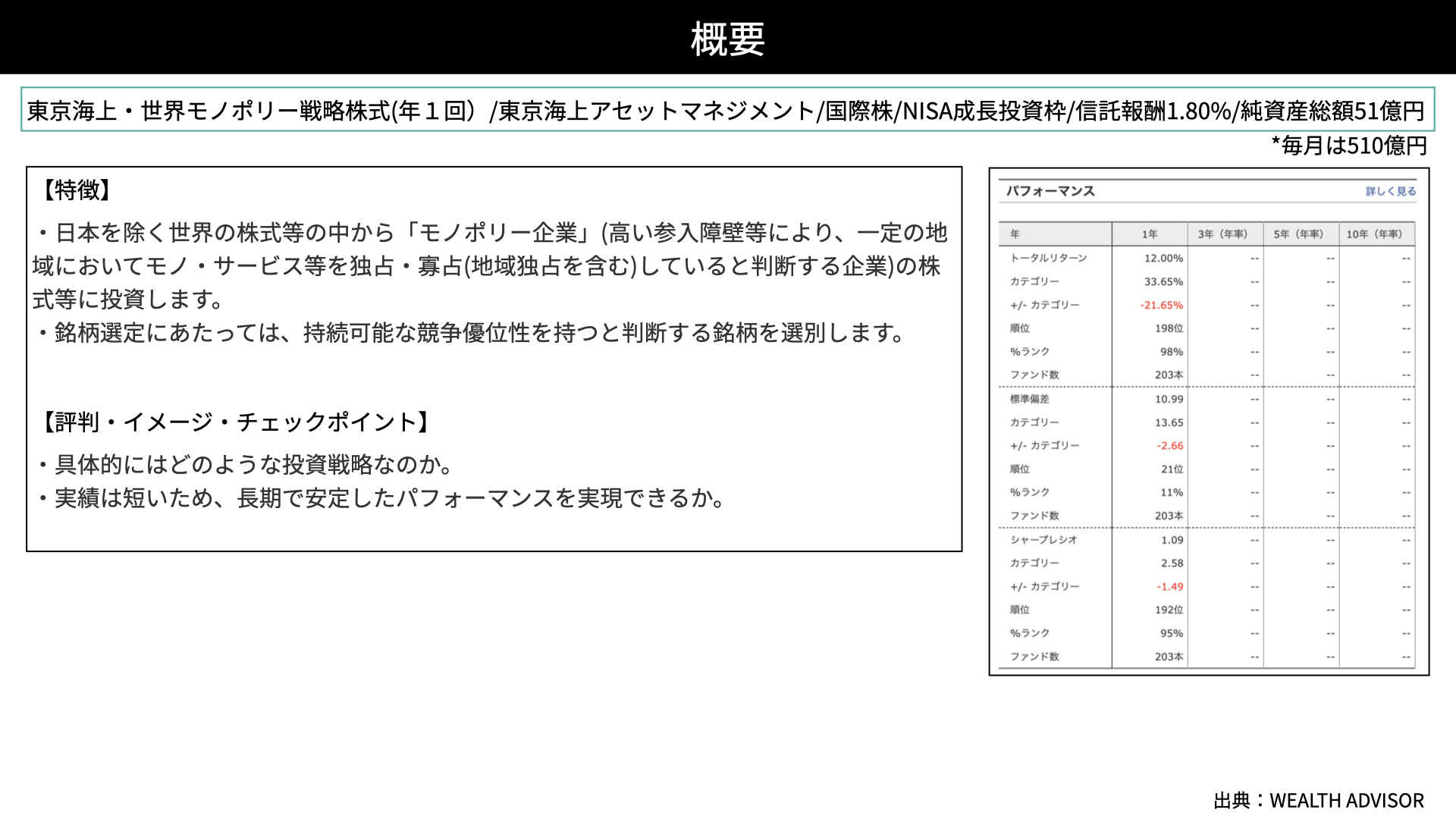This screenshot has height=819, width=1456.
Task: Click the 標準偏差 row label
Action: point(1029,399)
